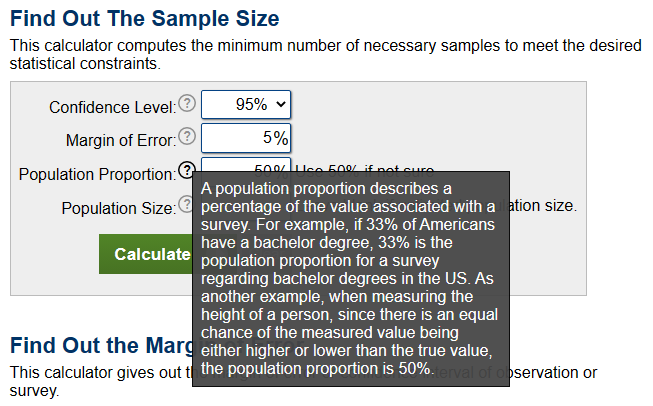653x406 pixels.
Task: Click the dark population proportion tooltip
Action: pyautogui.click(x=350, y=279)
